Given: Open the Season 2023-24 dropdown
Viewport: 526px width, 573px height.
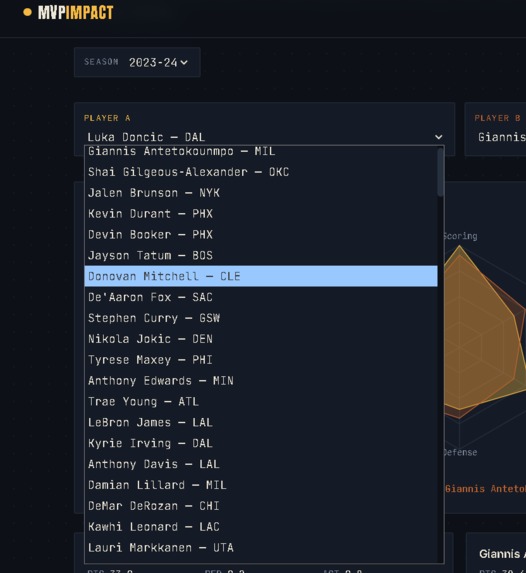Looking at the screenshot, I should pos(158,62).
